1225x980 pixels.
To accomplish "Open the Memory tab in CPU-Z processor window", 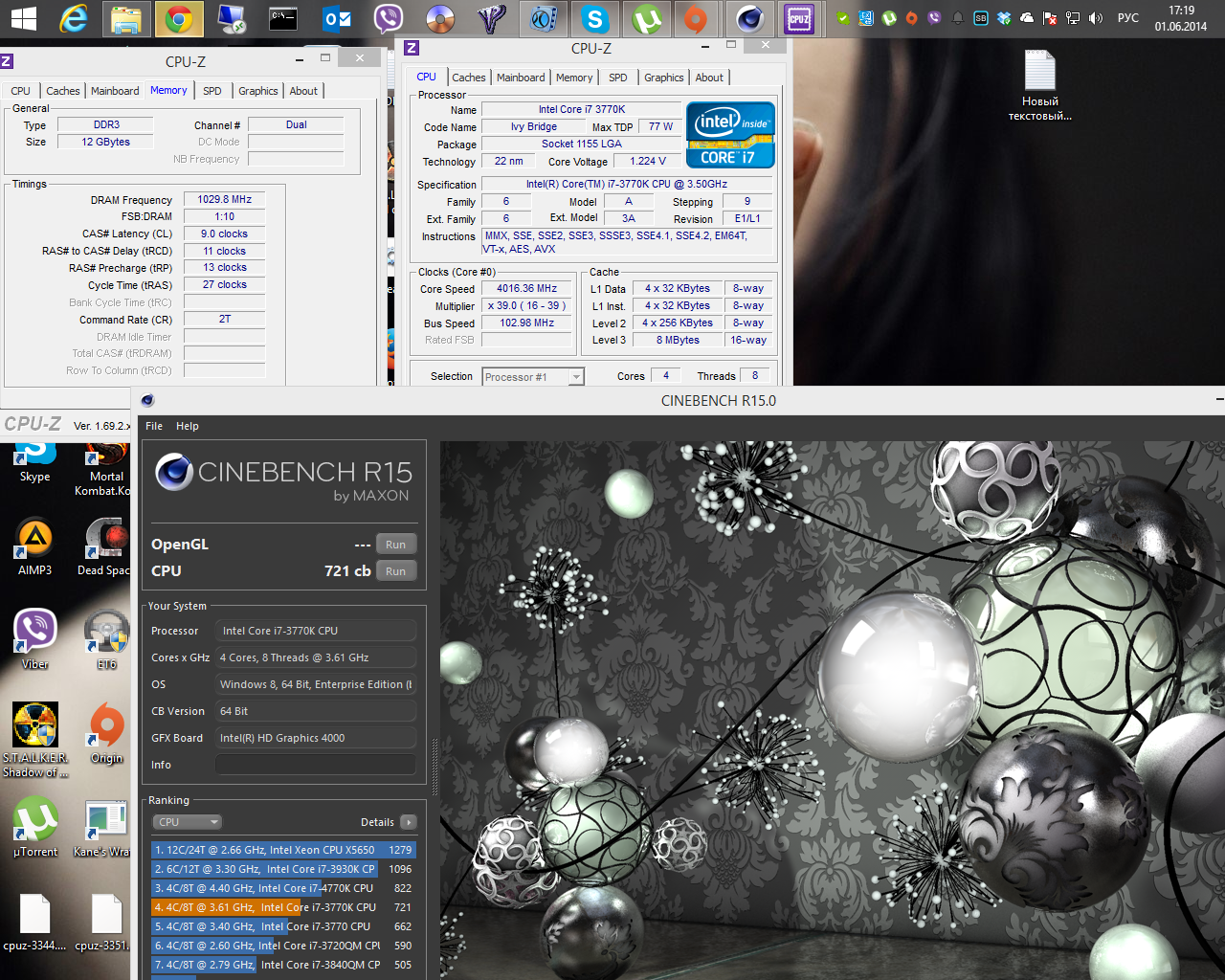I will point(574,78).
